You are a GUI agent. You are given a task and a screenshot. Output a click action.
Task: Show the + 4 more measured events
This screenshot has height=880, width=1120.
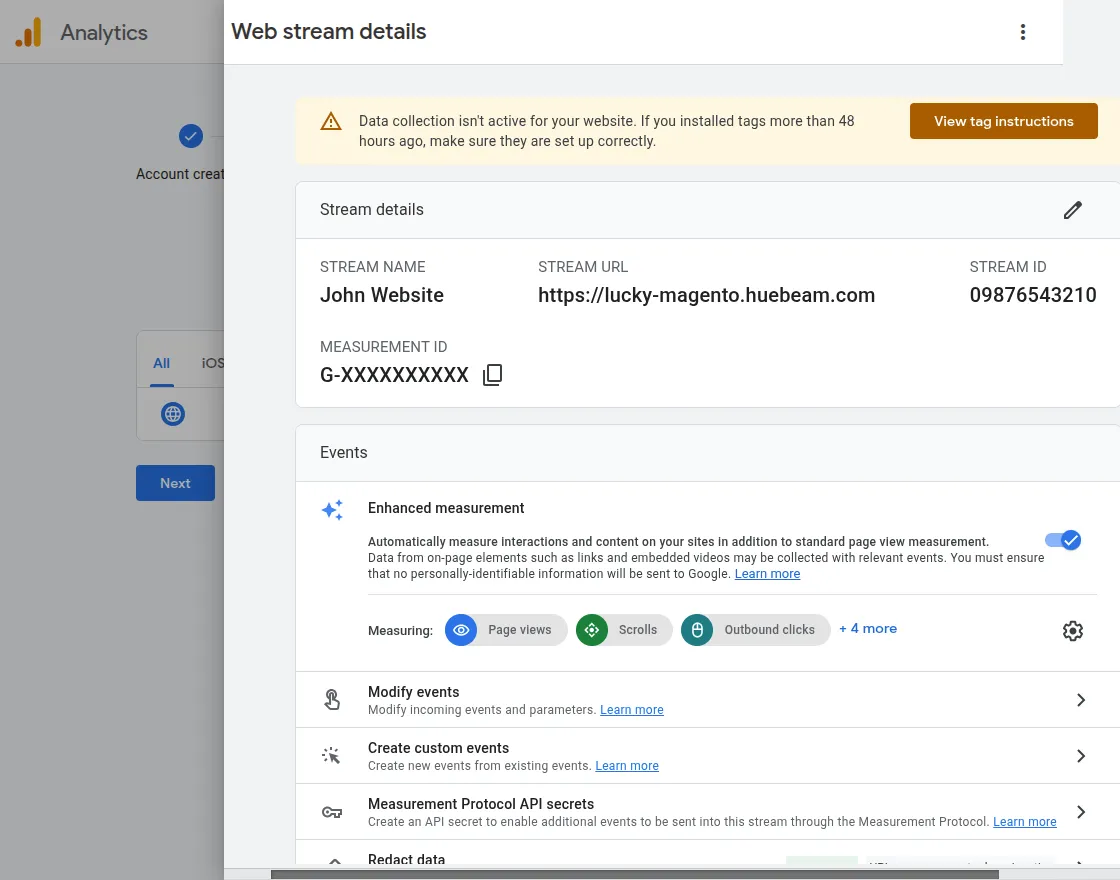tap(868, 629)
